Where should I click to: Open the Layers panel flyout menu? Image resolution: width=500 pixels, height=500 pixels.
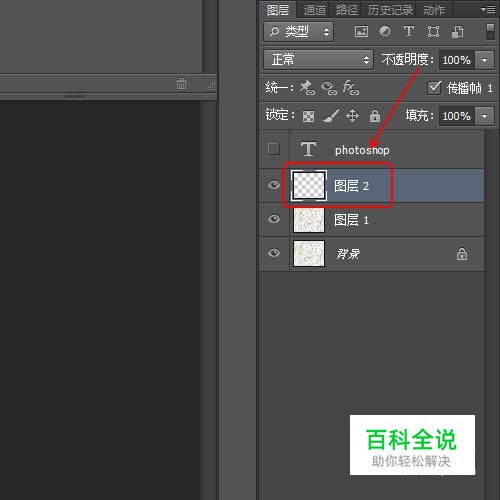(x=488, y=10)
